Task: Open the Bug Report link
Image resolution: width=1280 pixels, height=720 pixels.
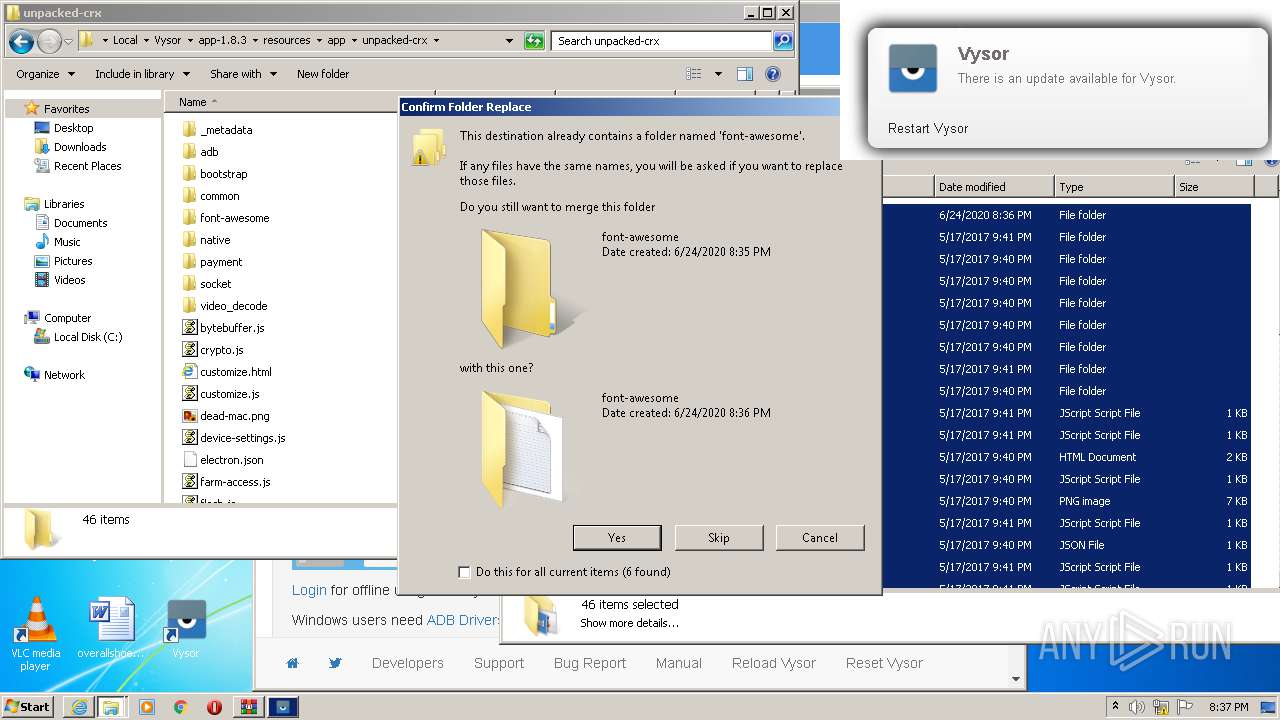Action: (x=590, y=663)
